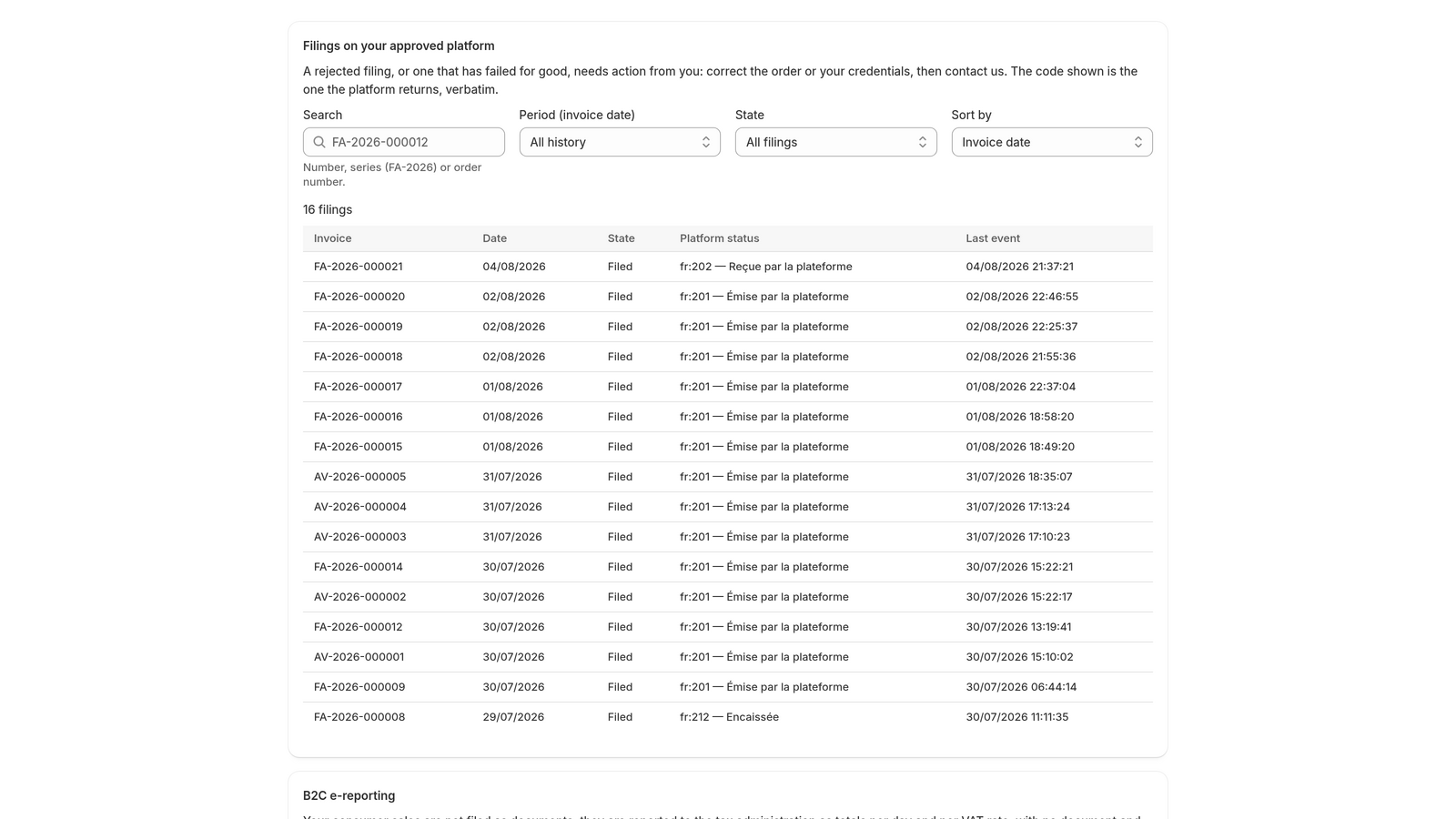This screenshot has width=1456, height=819.
Task: Select invoice FA-2026-000021
Action: 359,267
